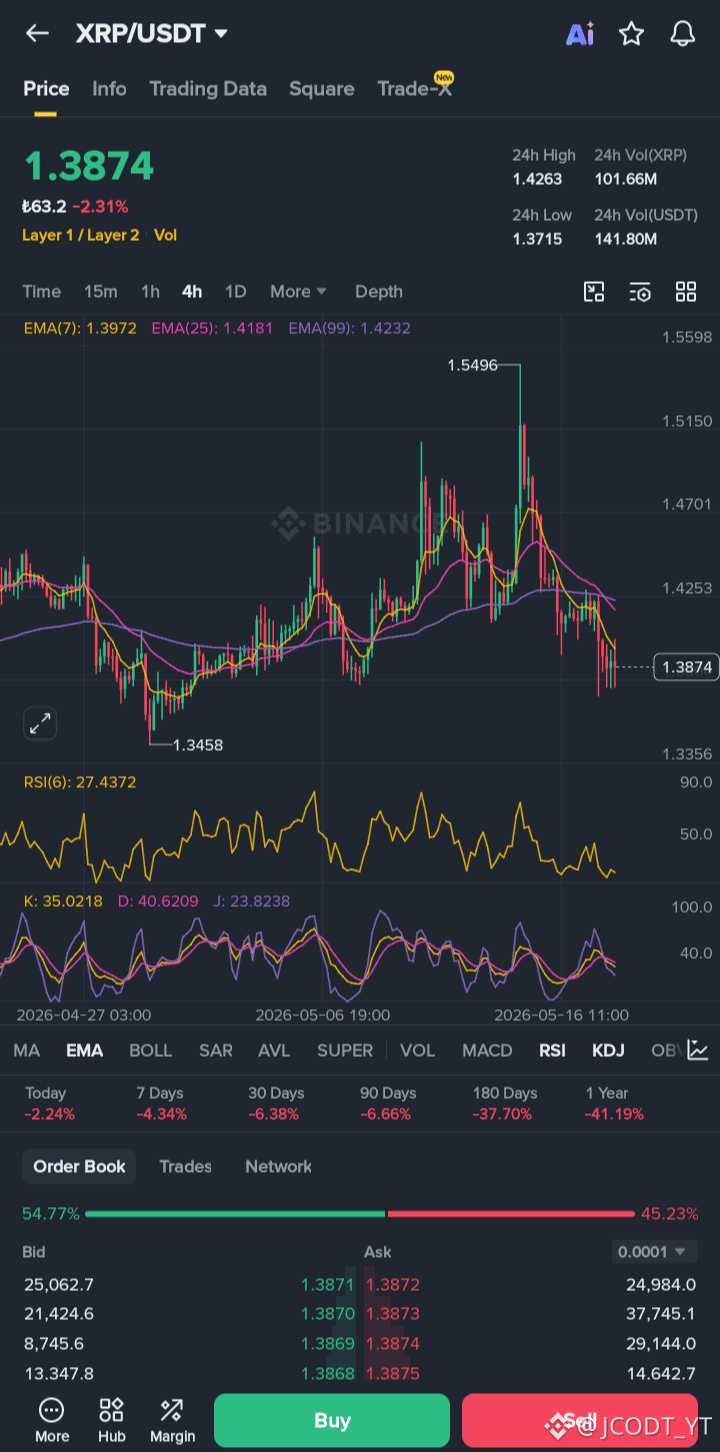Add XRP/USDT to favorites star
This screenshot has height=1452, width=720.
point(631,34)
